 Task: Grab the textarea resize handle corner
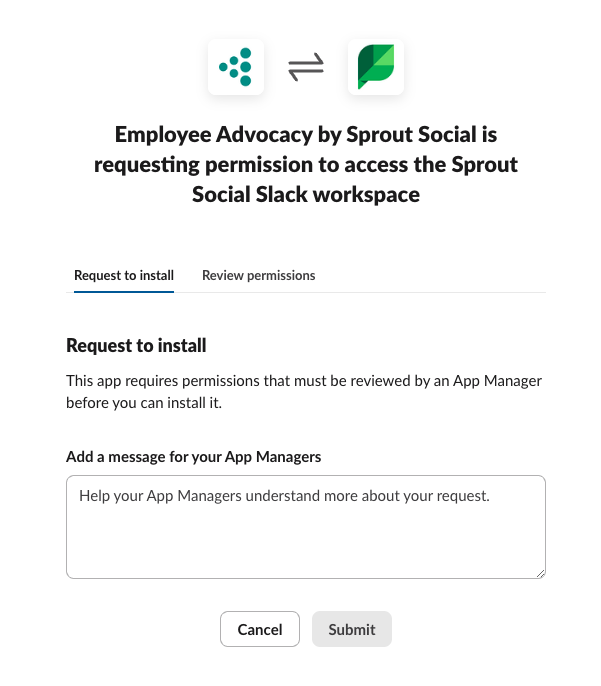coord(541,574)
